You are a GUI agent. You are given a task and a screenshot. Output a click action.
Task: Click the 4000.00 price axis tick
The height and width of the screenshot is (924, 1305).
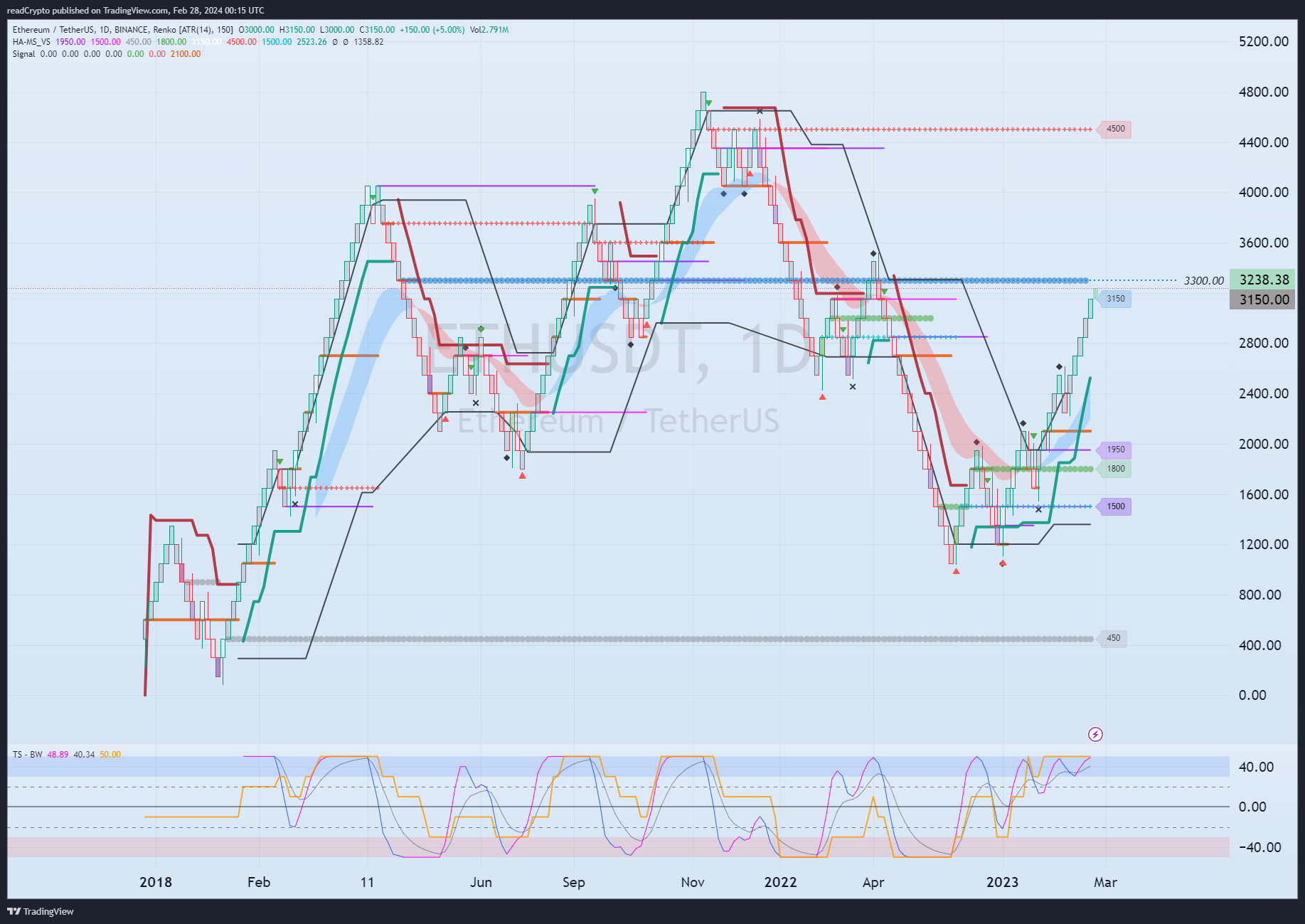pyautogui.click(x=1263, y=192)
